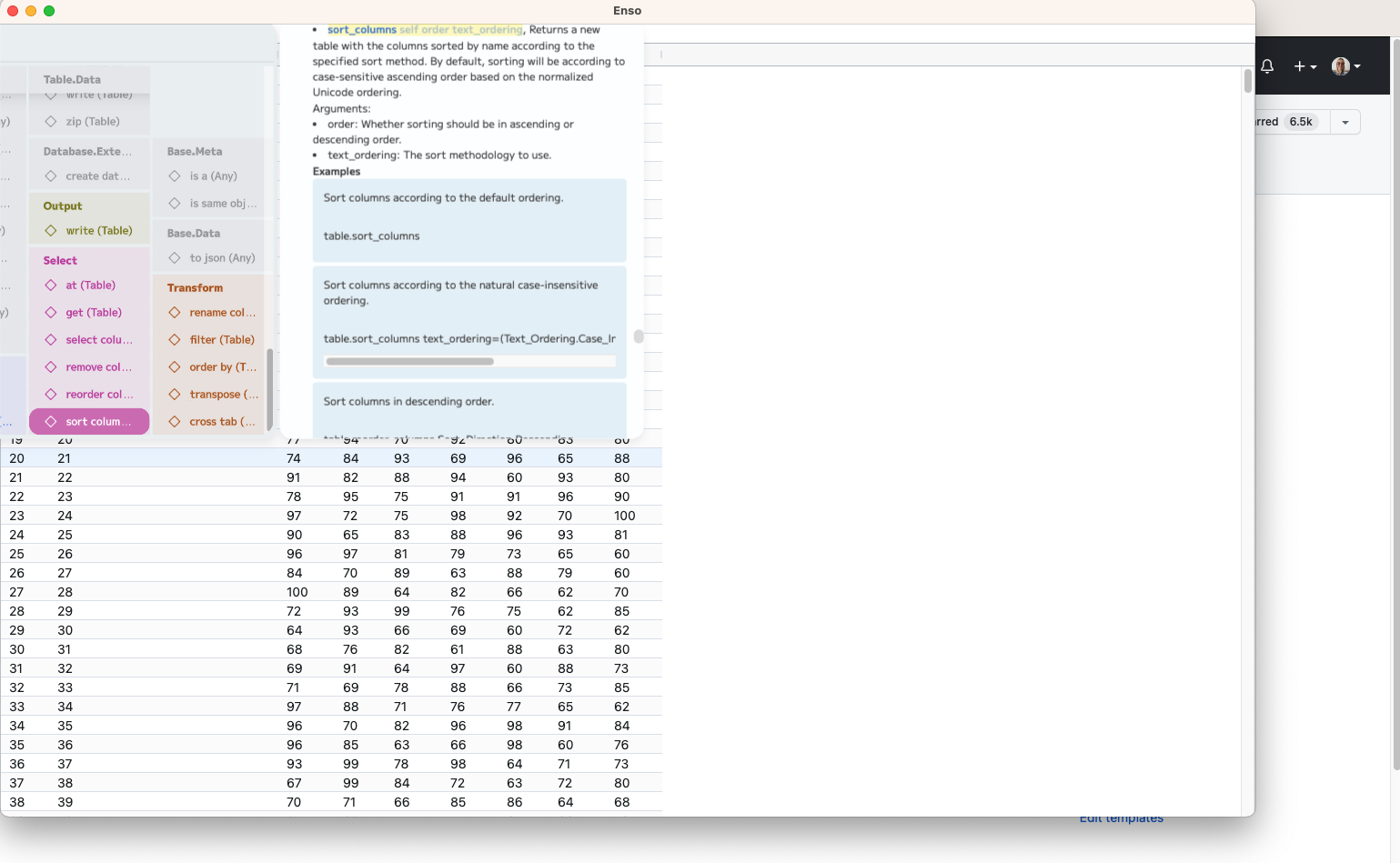
Task: Select the get (Table) component in Select group
Action: click(x=93, y=312)
